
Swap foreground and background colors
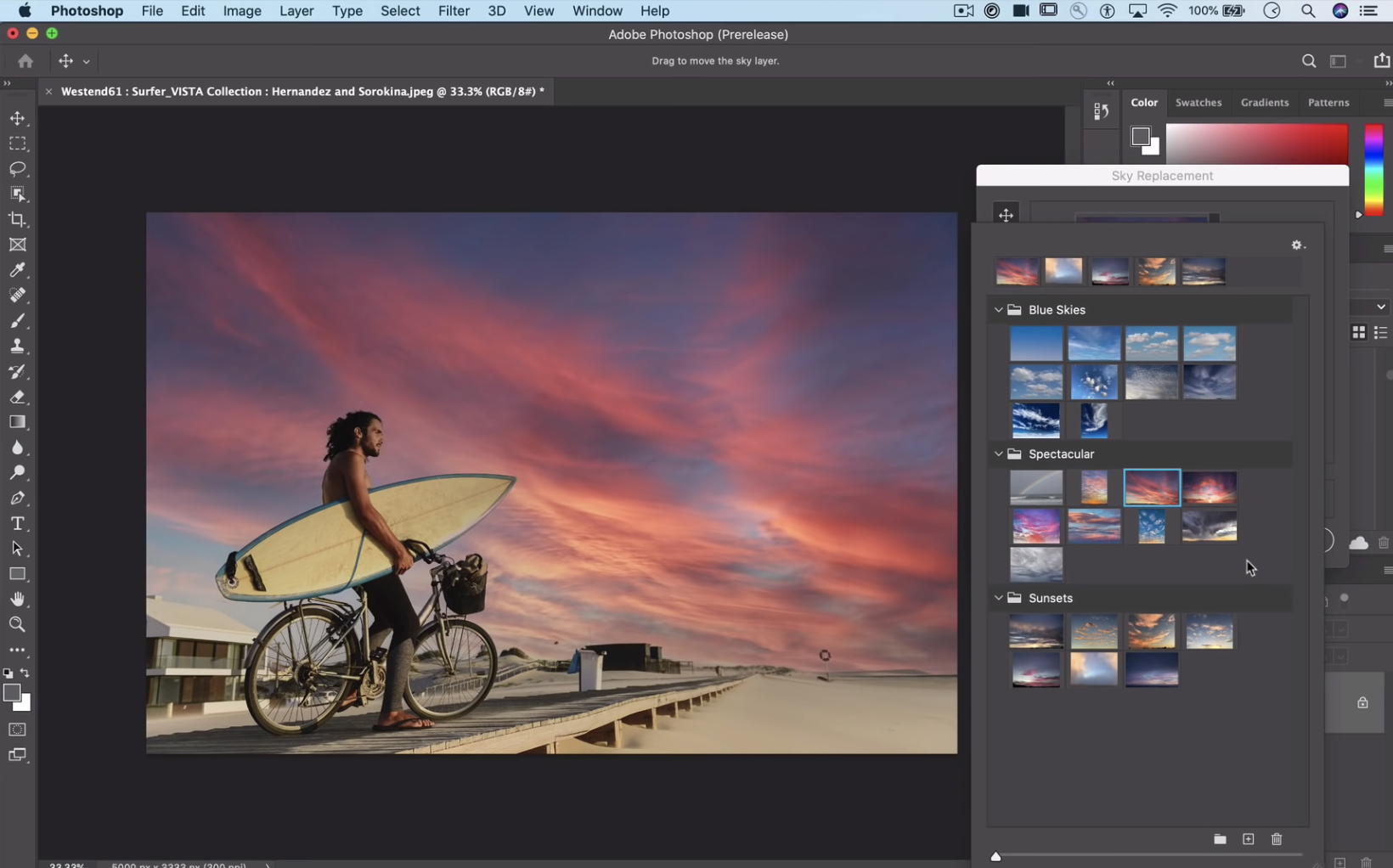(25, 674)
